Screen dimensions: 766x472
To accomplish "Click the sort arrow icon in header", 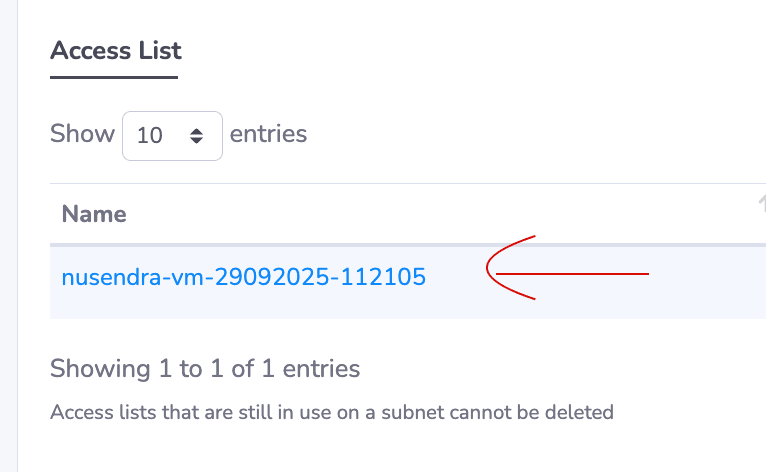I will [760, 204].
